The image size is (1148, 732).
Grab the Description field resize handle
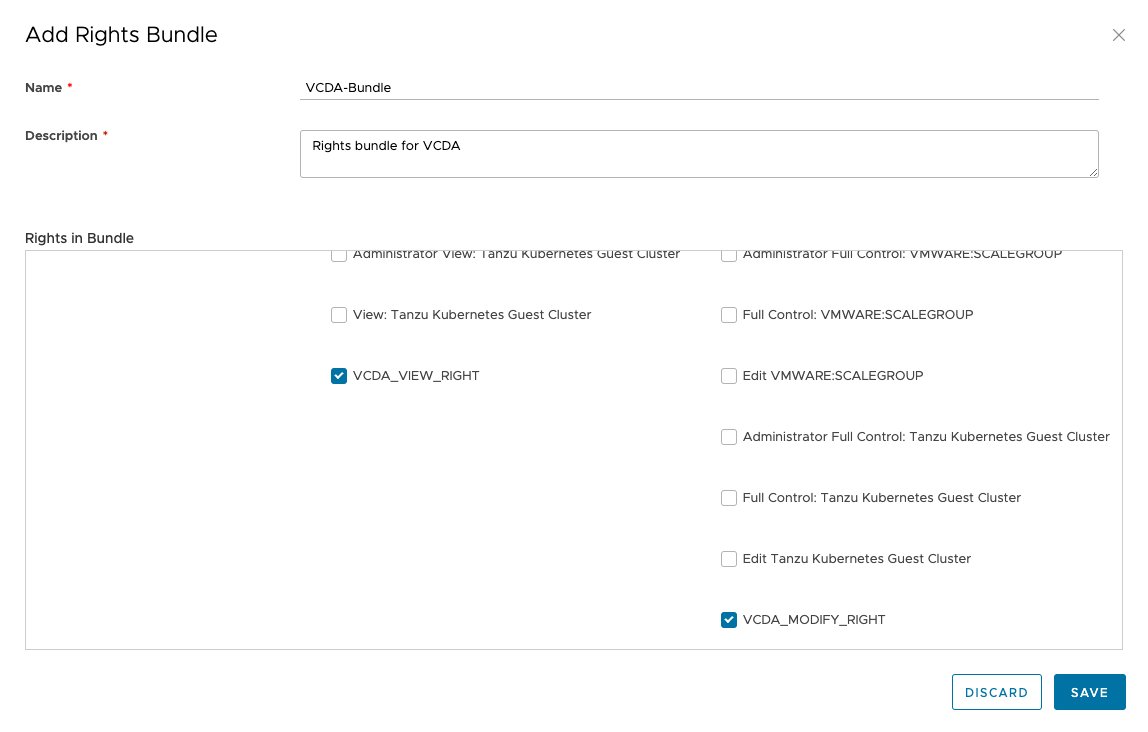1093,172
